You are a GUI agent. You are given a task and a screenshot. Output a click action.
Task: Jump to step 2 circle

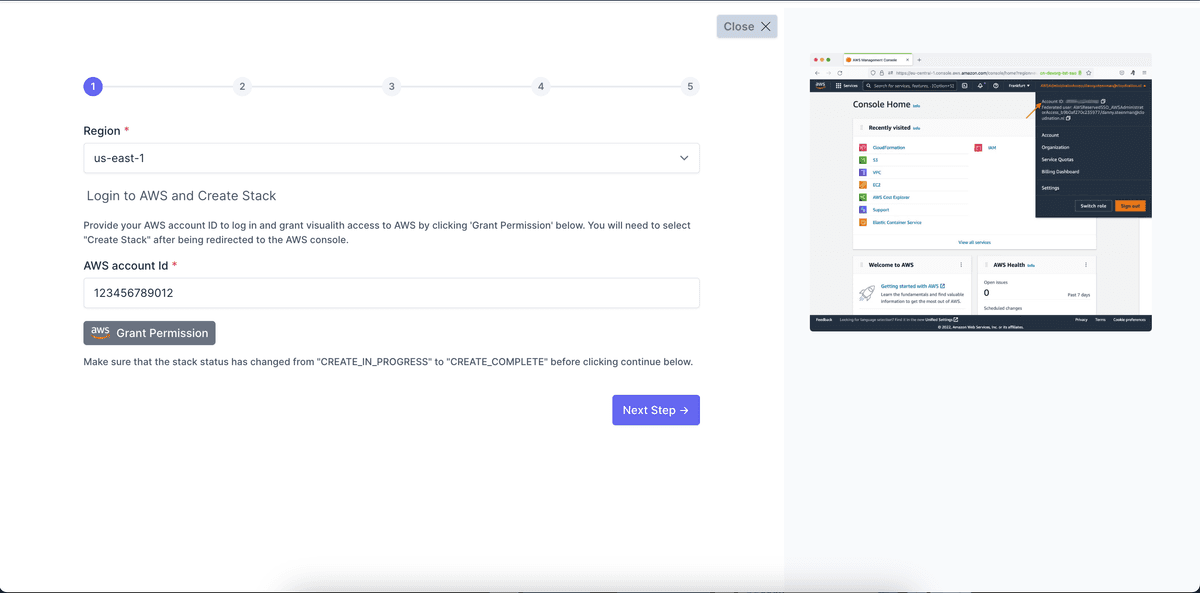point(242,87)
